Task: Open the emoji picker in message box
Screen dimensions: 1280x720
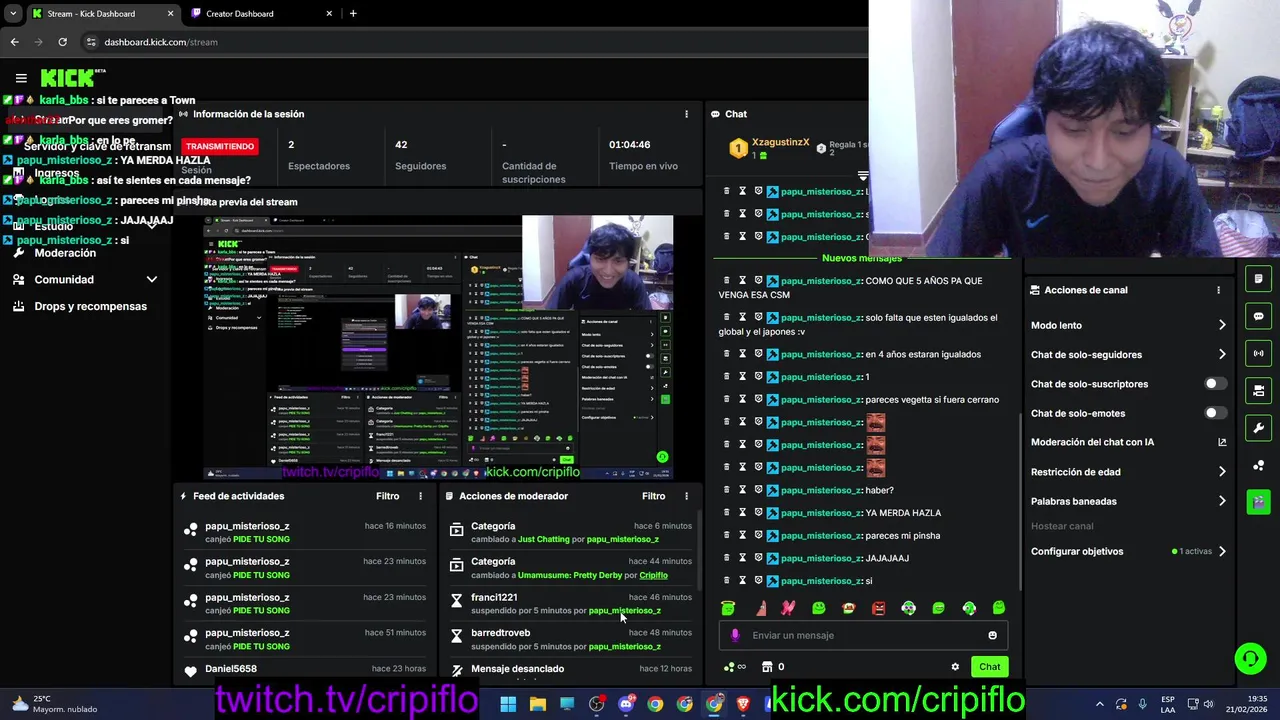Action: pyautogui.click(x=992, y=635)
